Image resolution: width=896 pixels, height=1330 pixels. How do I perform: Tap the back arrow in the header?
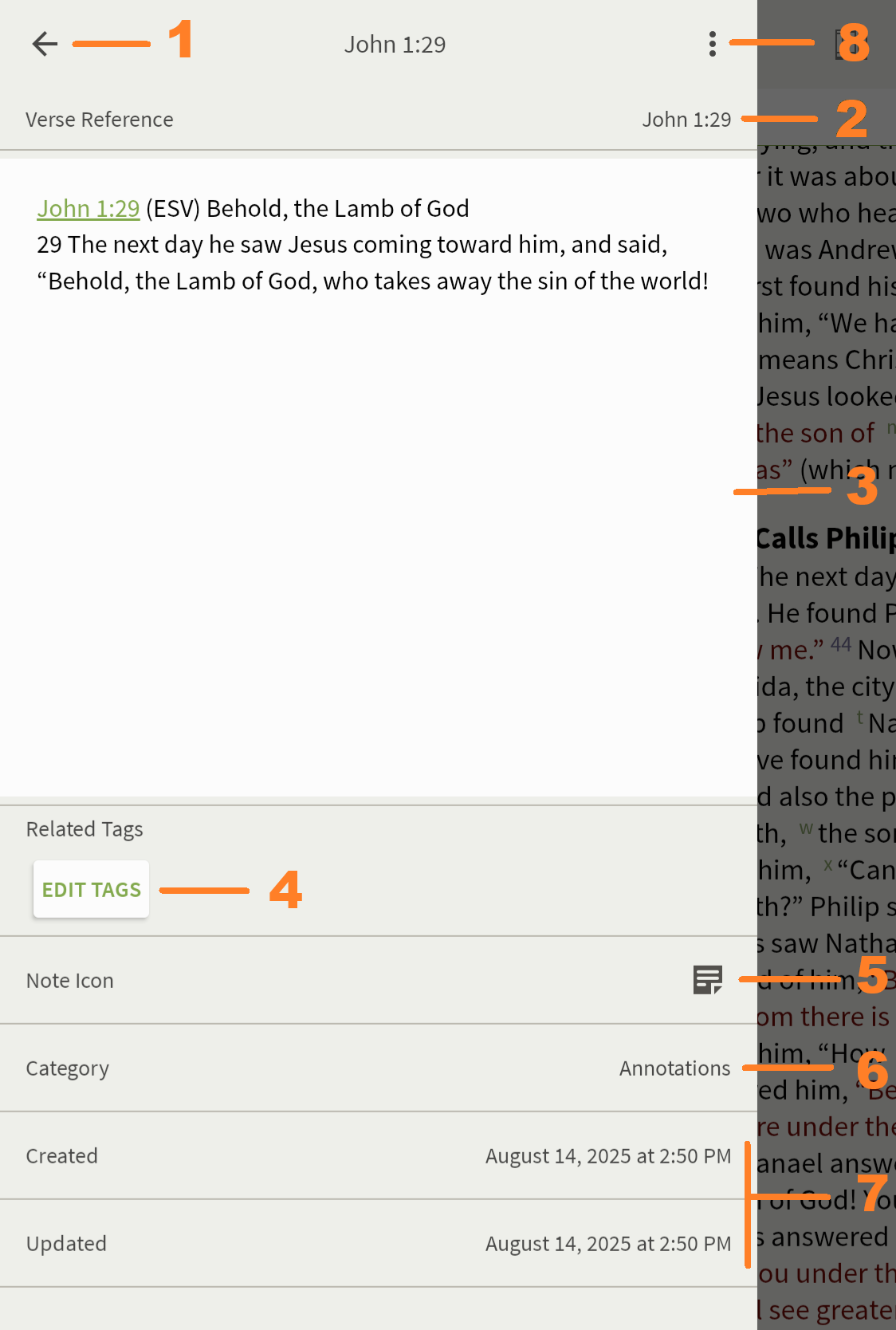pos(45,44)
